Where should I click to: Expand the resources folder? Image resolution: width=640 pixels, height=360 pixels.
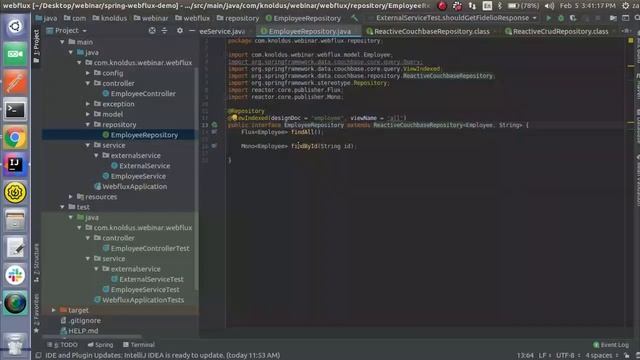click(71, 197)
